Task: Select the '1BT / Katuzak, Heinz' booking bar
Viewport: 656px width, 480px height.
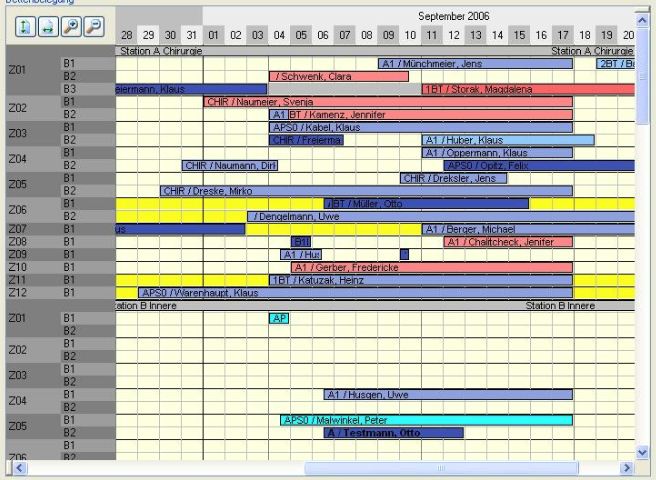Action: 421,280
